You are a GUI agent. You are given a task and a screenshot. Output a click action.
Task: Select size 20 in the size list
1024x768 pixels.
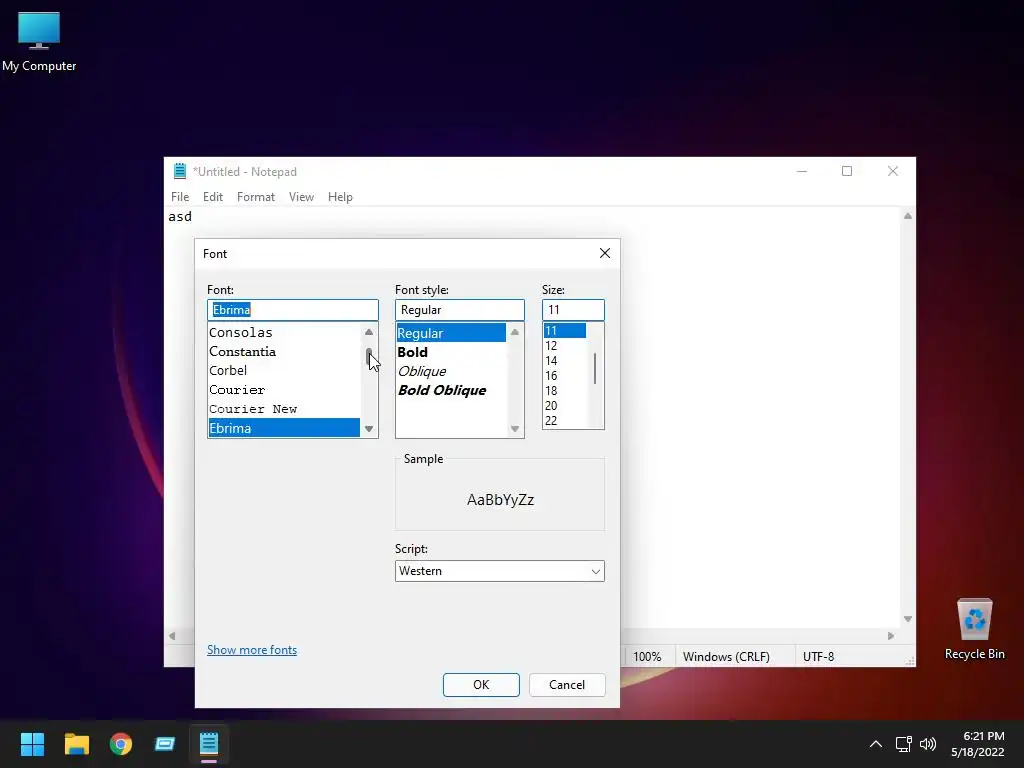point(565,406)
